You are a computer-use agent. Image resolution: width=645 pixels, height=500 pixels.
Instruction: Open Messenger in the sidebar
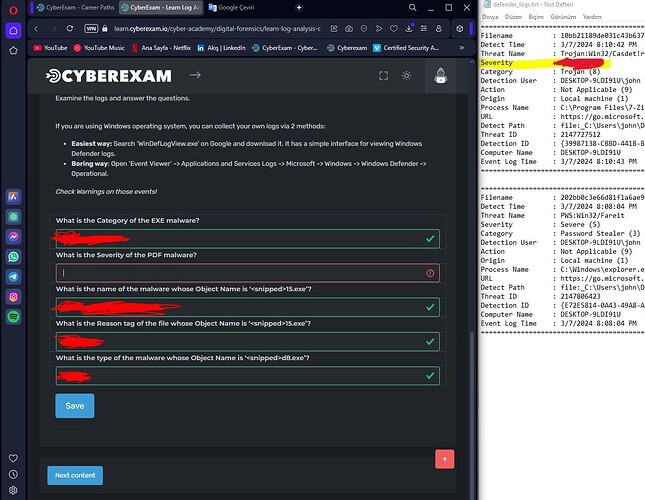pos(14,236)
